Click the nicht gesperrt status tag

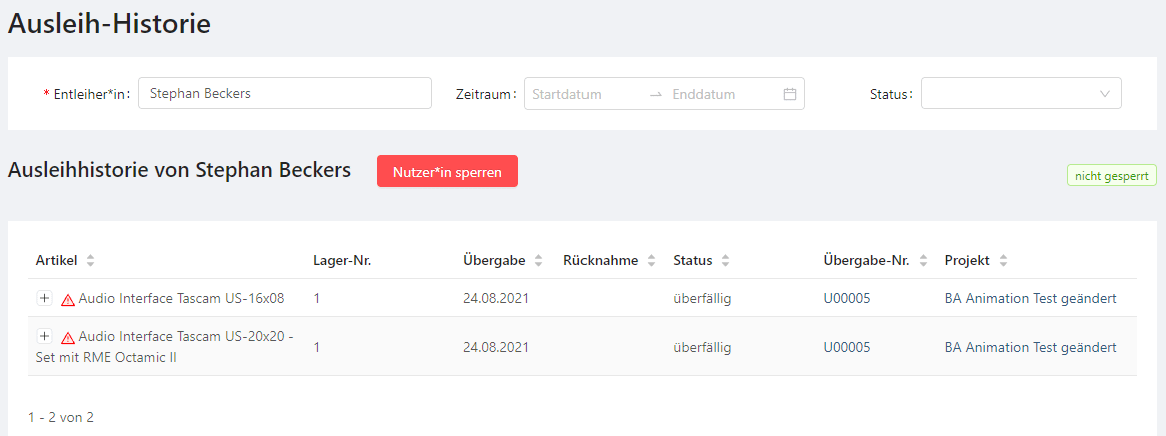pyautogui.click(x=1111, y=176)
